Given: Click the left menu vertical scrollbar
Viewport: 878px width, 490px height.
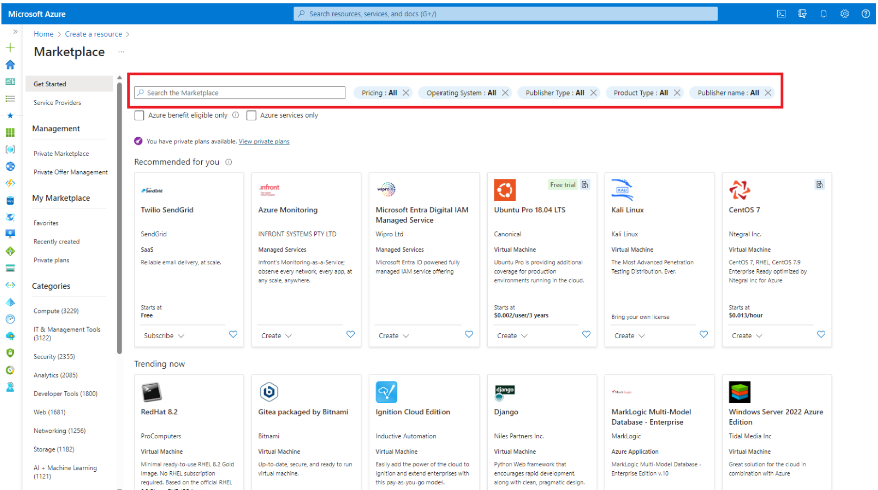Looking at the screenshot, I should point(119,218).
